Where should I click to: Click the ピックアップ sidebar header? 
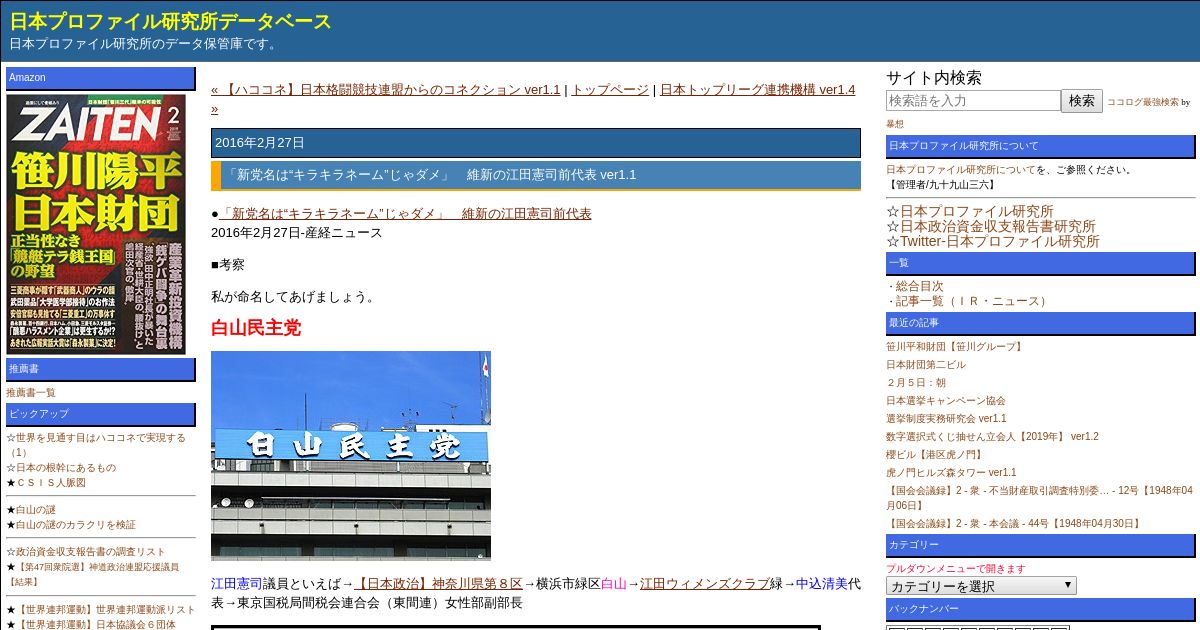pos(101,414)
